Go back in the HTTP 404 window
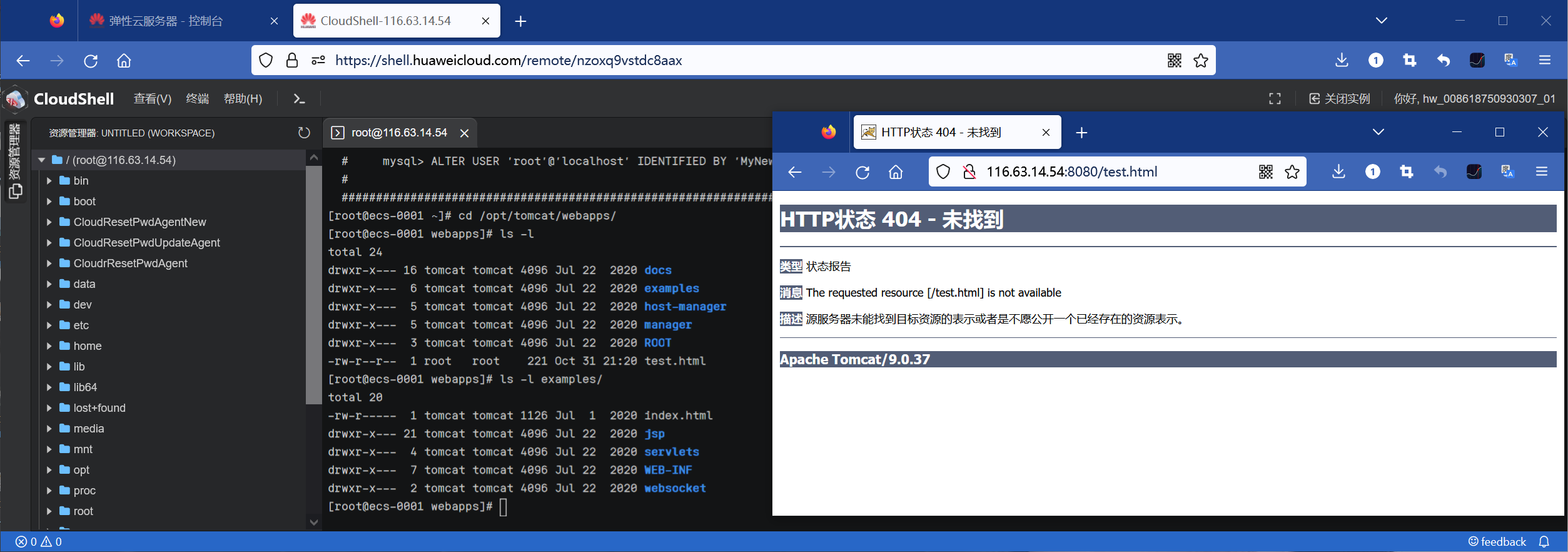 click(x=795, y=172)
